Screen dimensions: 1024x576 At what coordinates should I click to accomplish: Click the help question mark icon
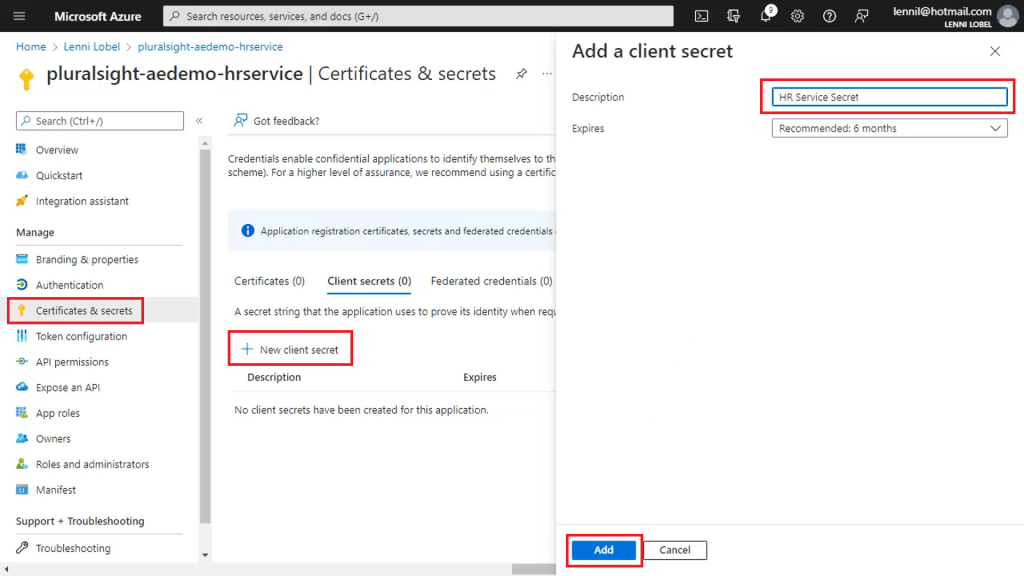click(x=829, y=16)
